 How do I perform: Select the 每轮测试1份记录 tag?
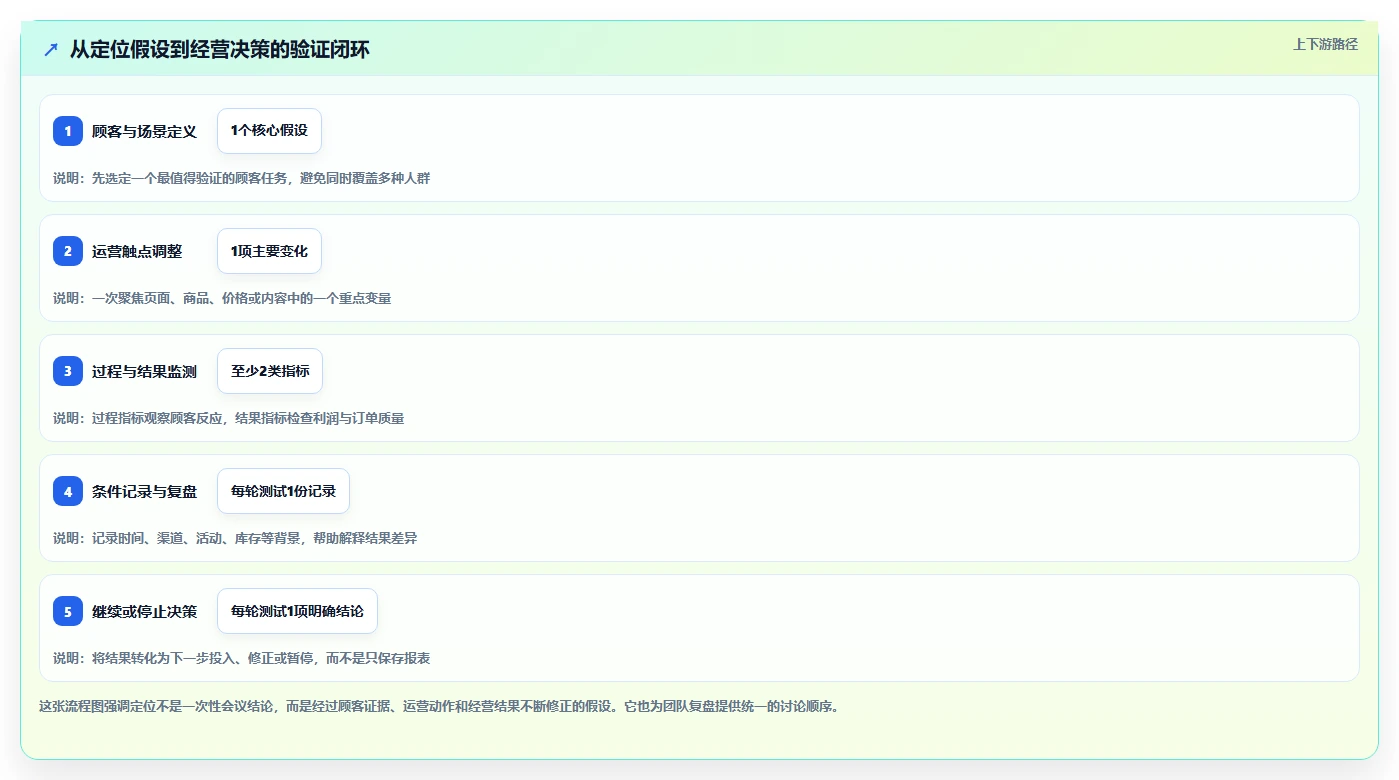(x=283, y=491)
